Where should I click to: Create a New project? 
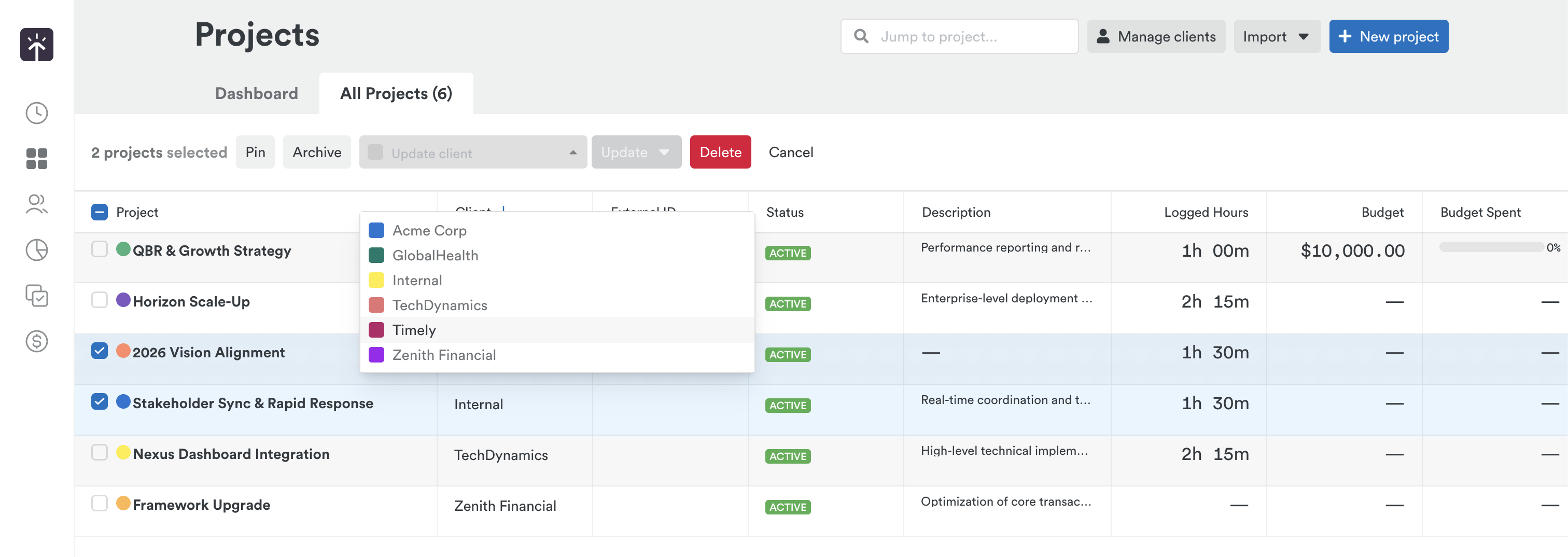pos(1389,36)
